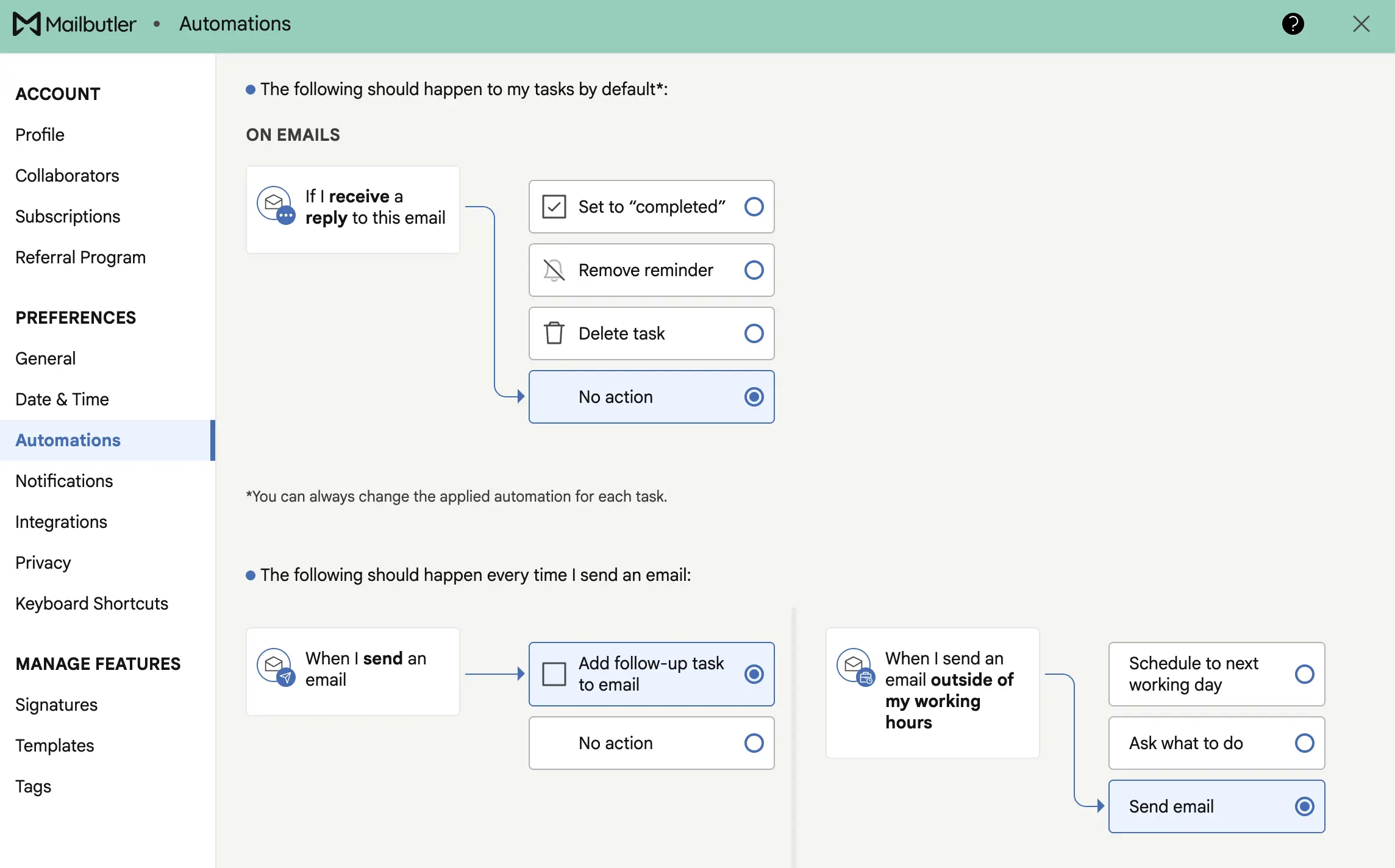
Task: Open the Signatures feature page
Action: click(56, 705)
